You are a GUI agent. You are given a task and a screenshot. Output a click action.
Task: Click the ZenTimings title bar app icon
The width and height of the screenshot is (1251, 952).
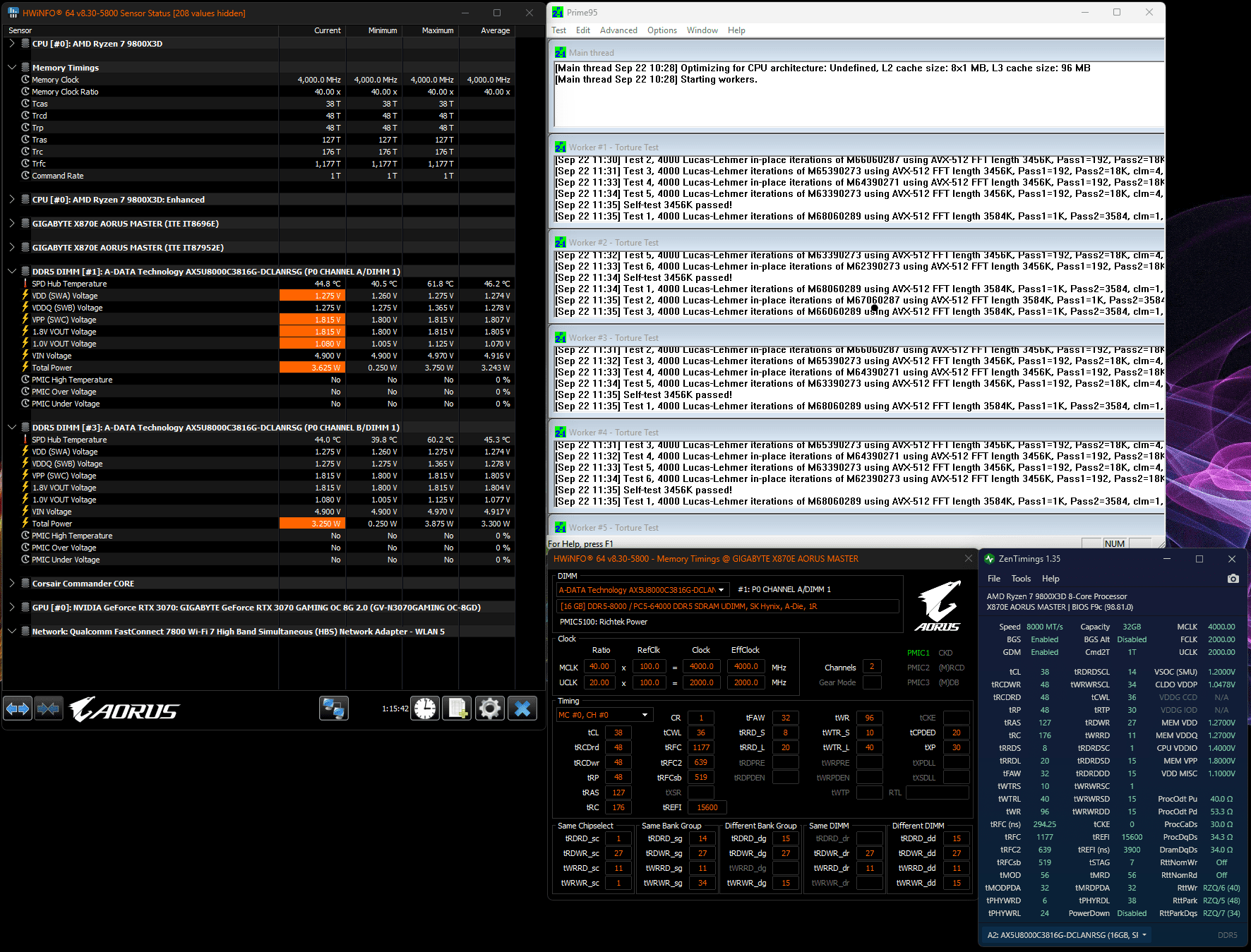(x=989, y=559)
